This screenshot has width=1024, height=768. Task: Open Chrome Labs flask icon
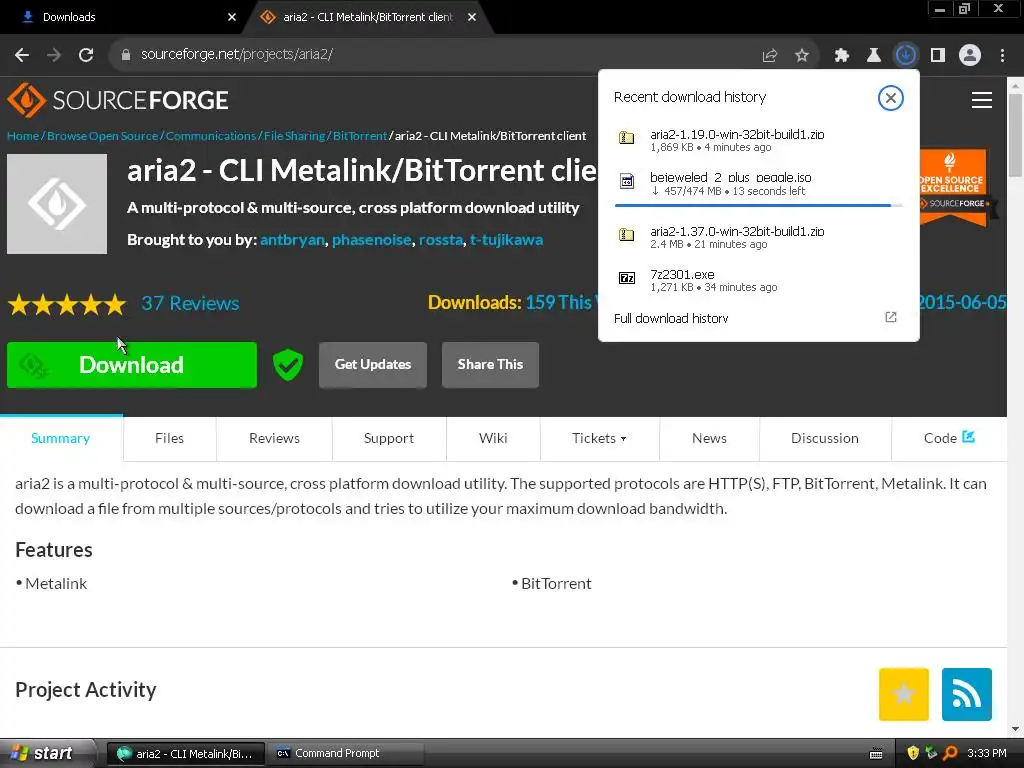(873, 56)
